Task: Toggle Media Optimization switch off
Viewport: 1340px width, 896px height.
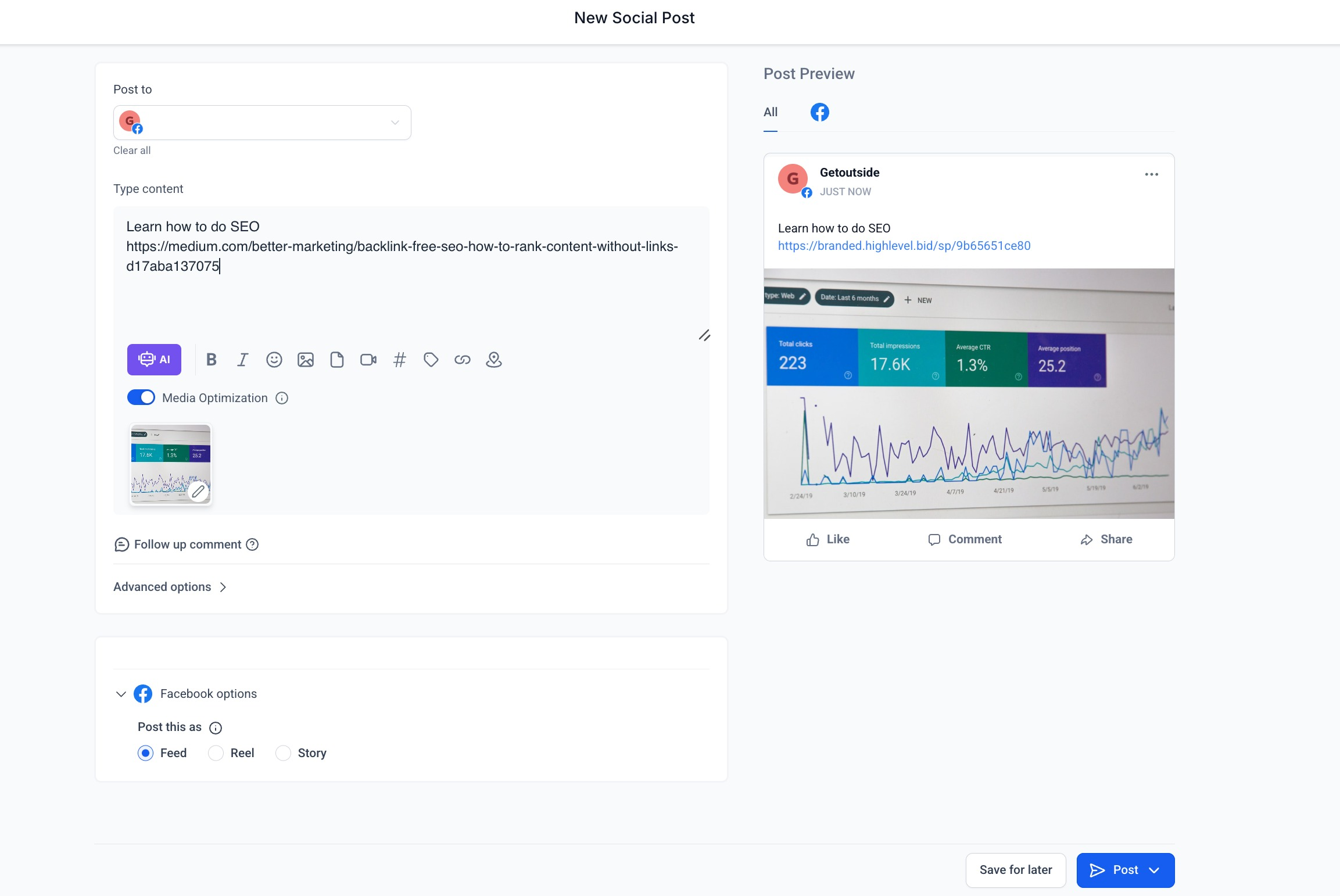Action: (x=141, y=397)
